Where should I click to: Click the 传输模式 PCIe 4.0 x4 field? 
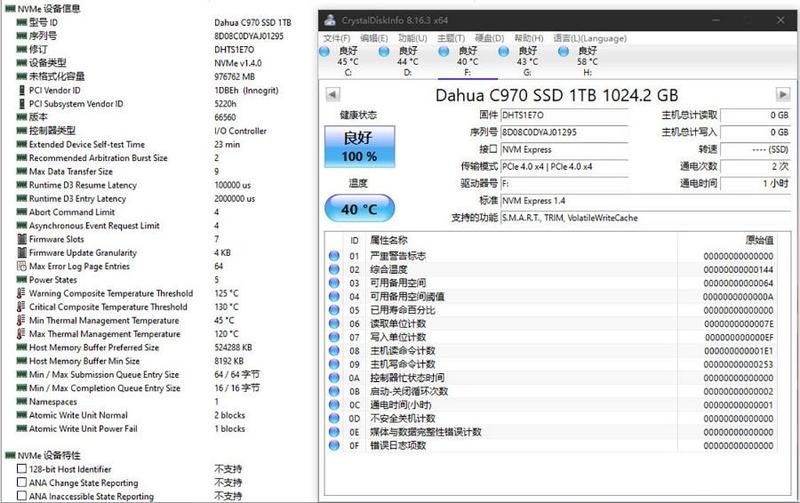tap(564, 166)
